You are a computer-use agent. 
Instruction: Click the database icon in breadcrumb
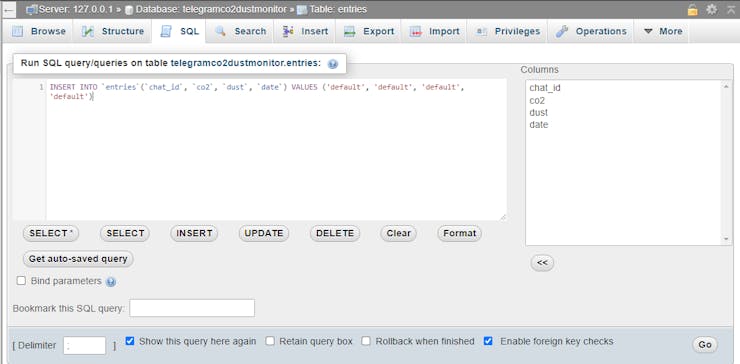pyautogui.click(x=129, y=10)
